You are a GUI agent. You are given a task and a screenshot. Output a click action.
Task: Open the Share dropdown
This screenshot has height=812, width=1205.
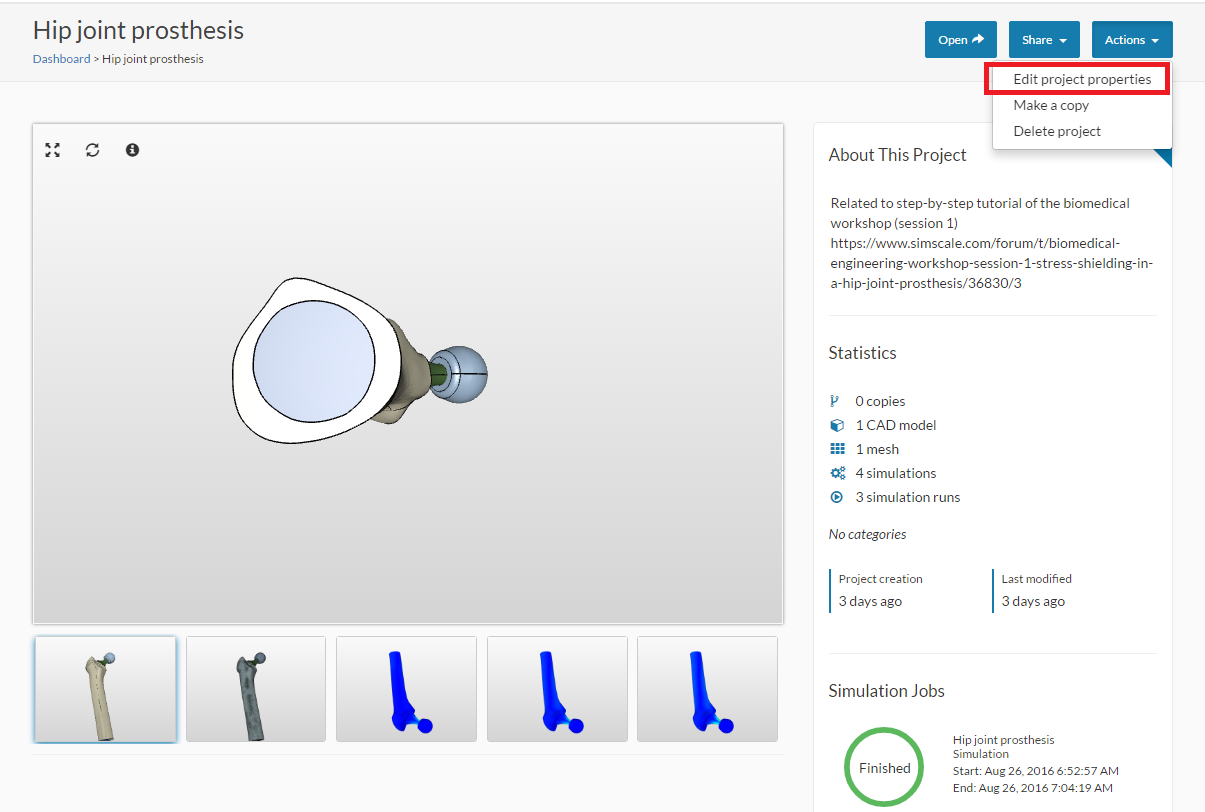click(x=1044, y=40)
